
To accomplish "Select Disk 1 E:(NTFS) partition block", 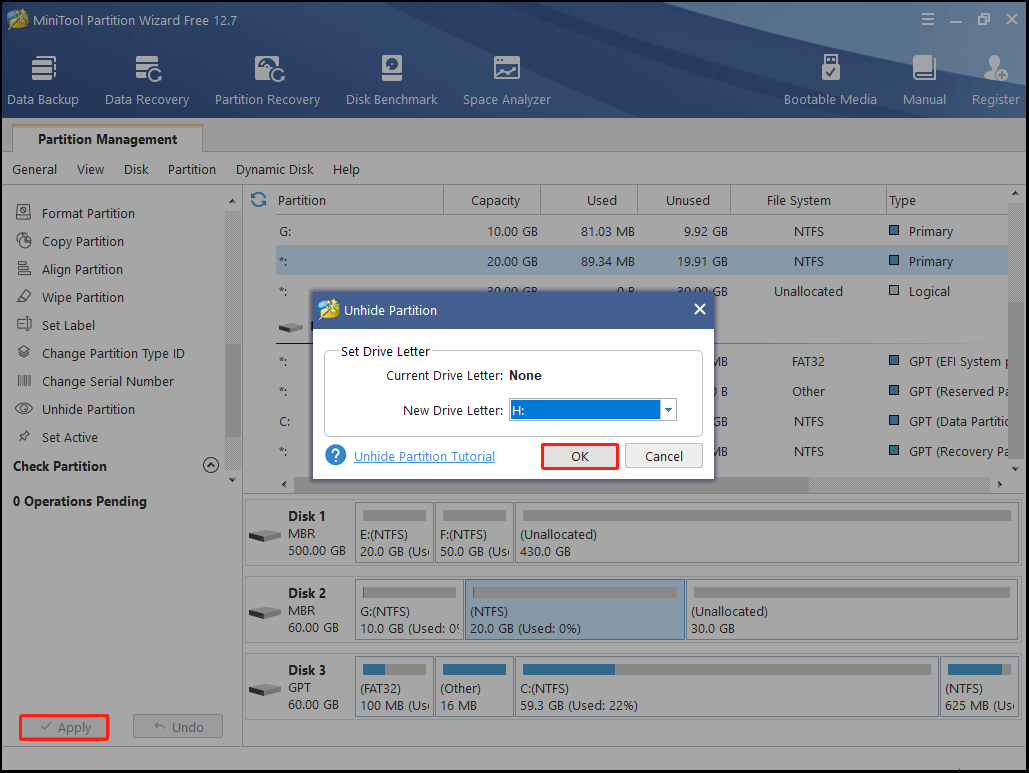I will click(x=394, y=533).
